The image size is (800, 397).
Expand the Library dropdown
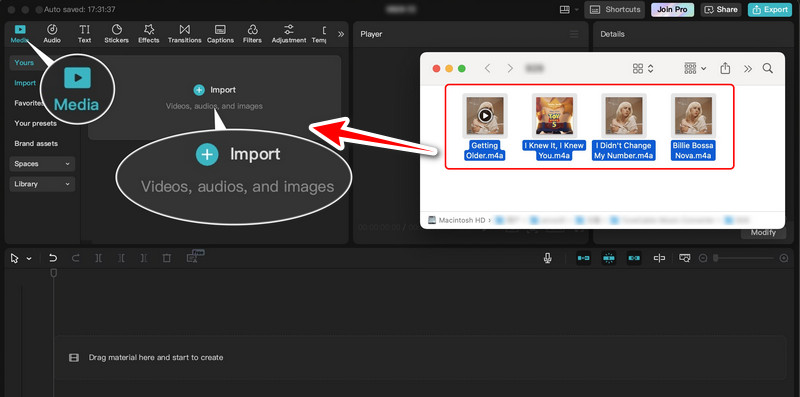click(x=42, y=184)
